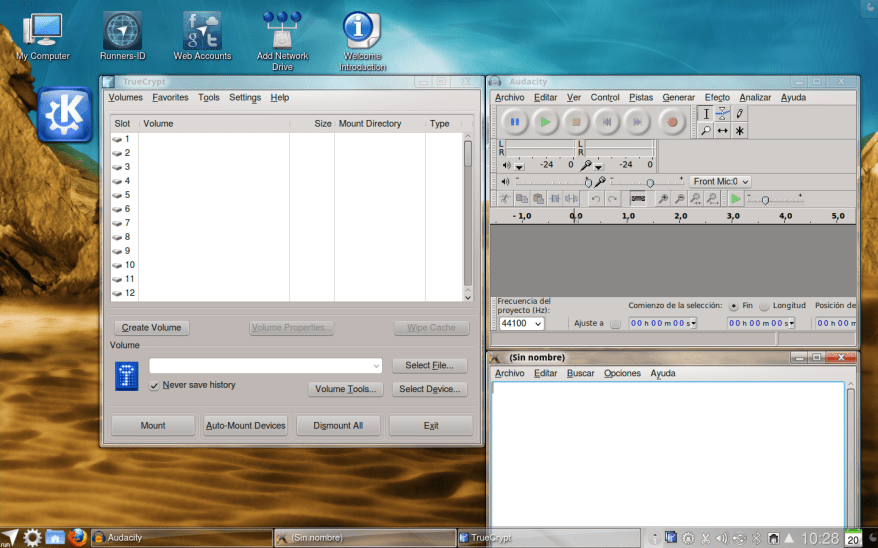Start recording with red Record button
This screenshot has height=548, width=878.
pyautogui.click(x=672, y=121)
